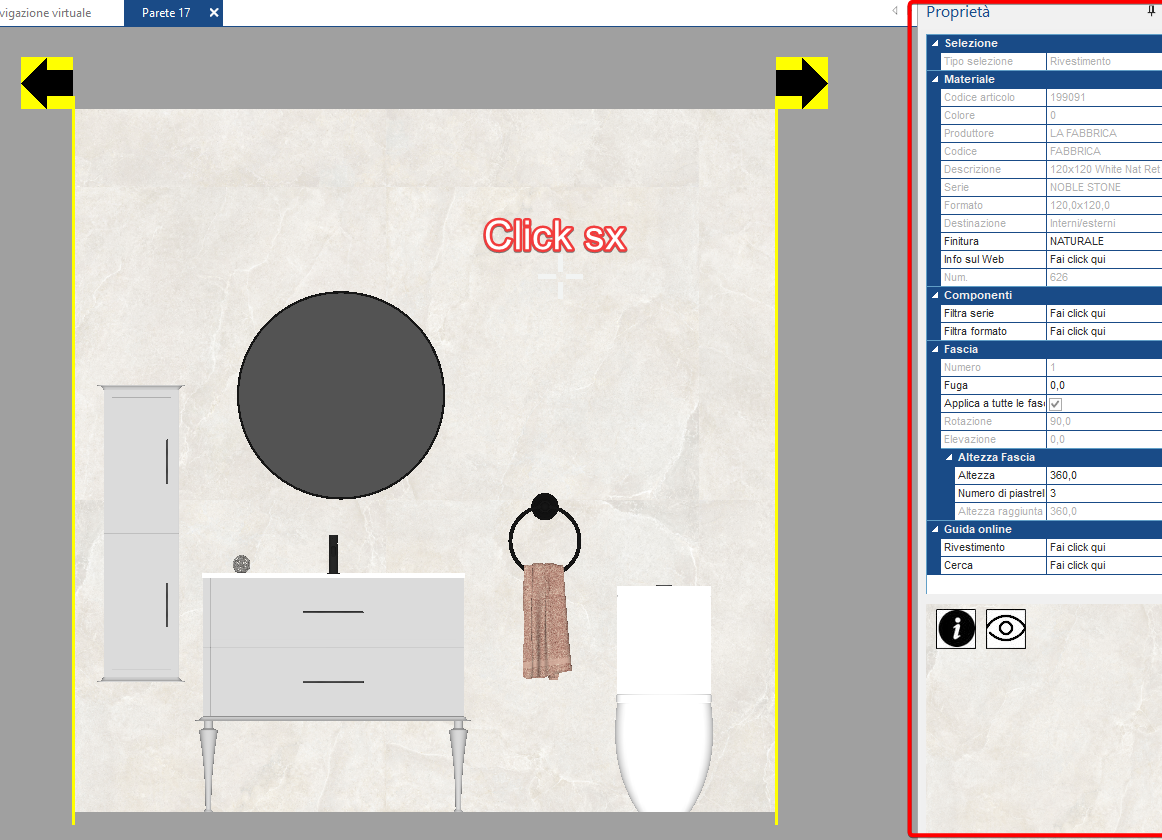
Task: Collapse the Guida online section
Action: [935, 529]
